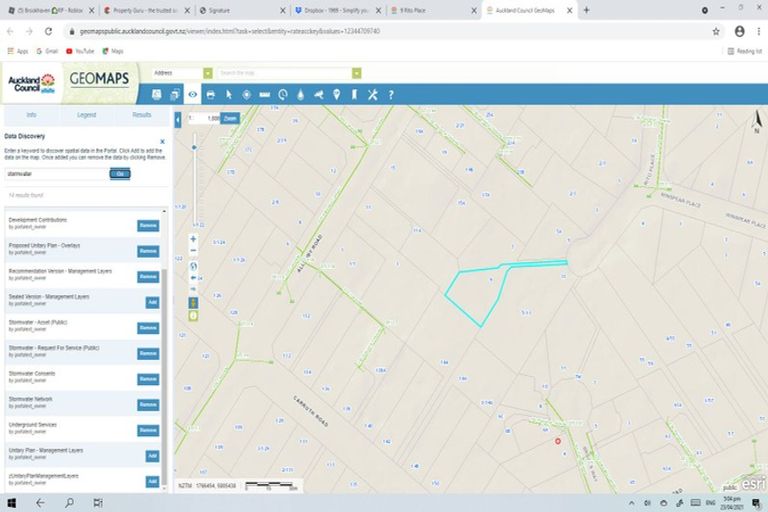The height and width of the screenshot is (512, 768).
Task: Open the tools wrench icon
Action: [372, 94]
